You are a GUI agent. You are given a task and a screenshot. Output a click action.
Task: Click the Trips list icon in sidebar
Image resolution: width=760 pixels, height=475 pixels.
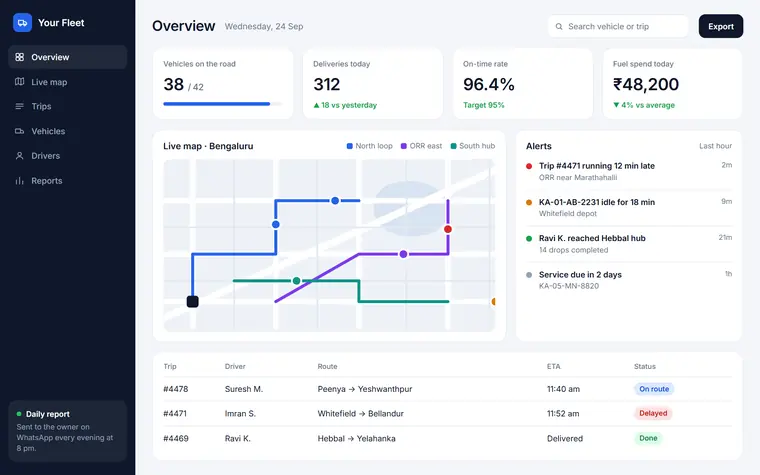[19, 106]
